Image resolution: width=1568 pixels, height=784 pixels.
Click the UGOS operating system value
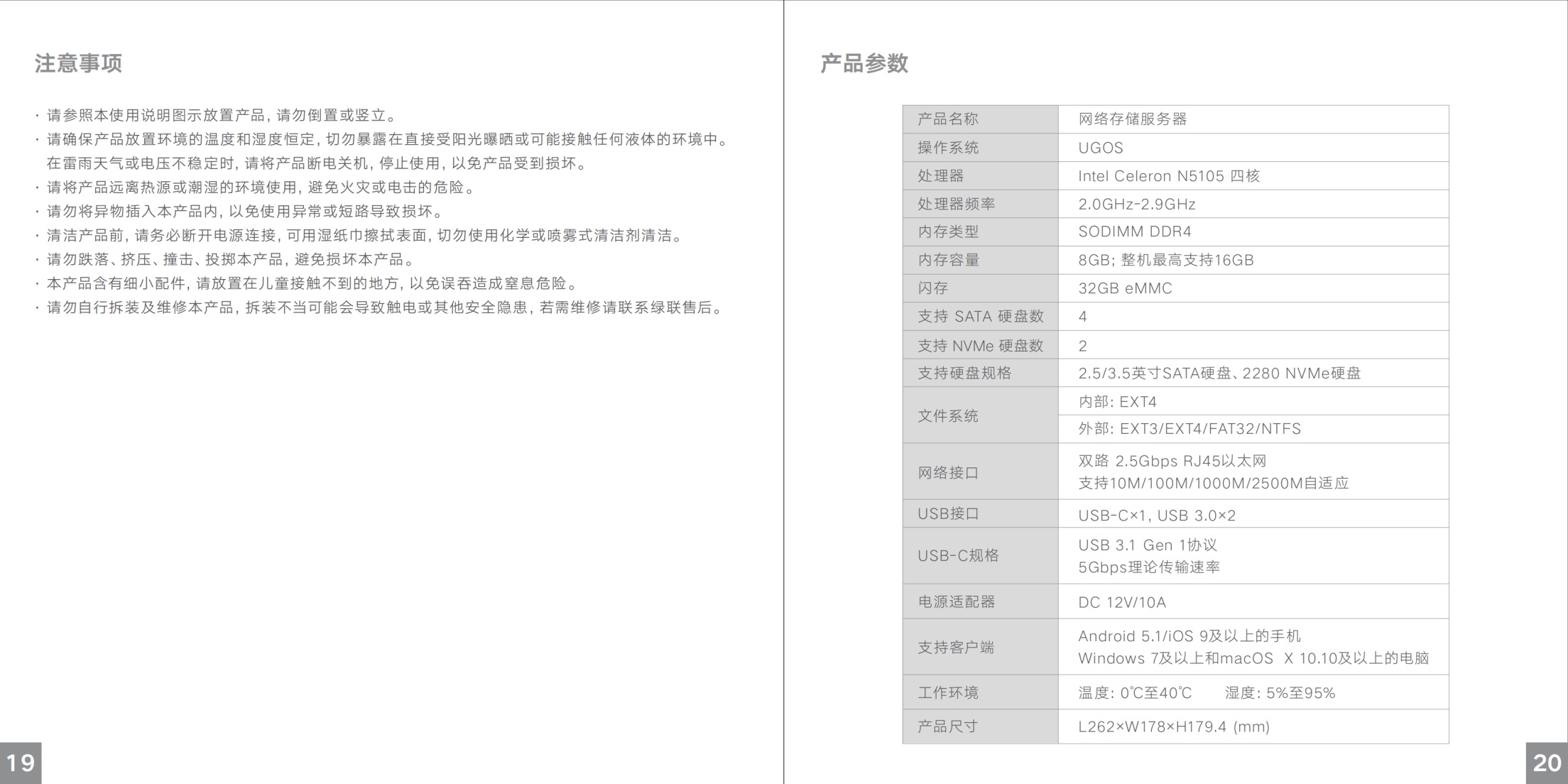[x=1101, y=148]
